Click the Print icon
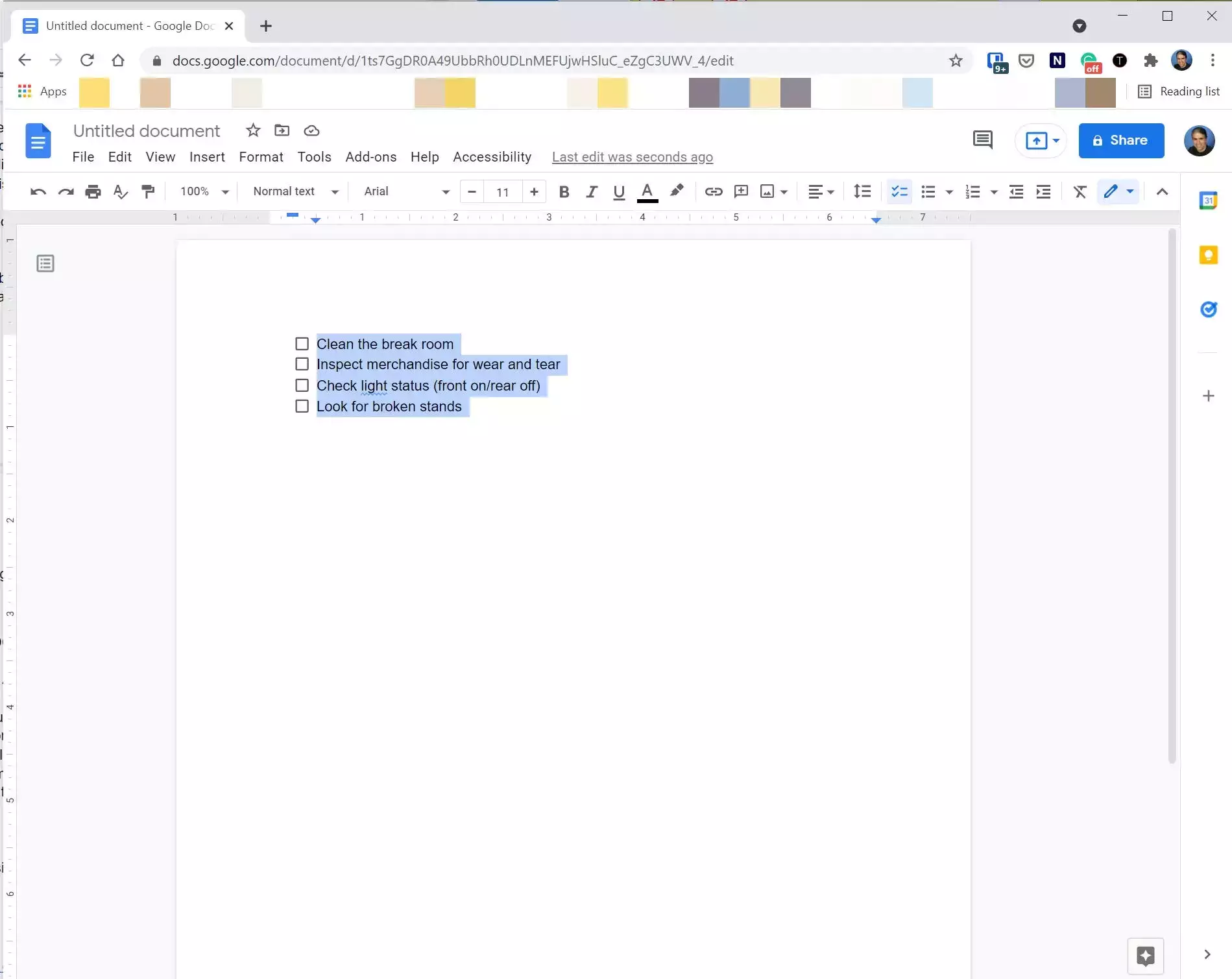 pos(93,191)
